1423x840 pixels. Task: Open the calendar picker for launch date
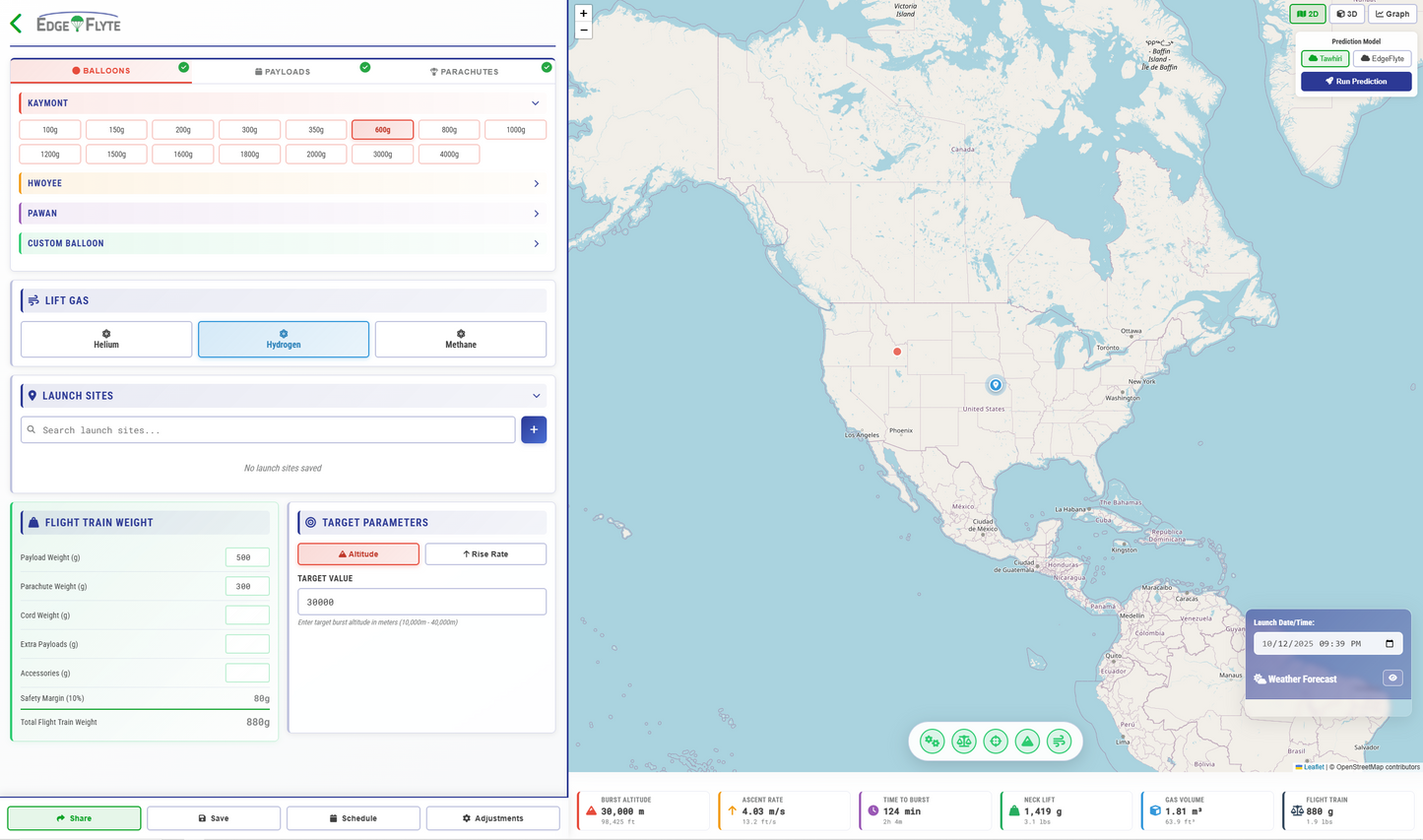(1390, 644)
